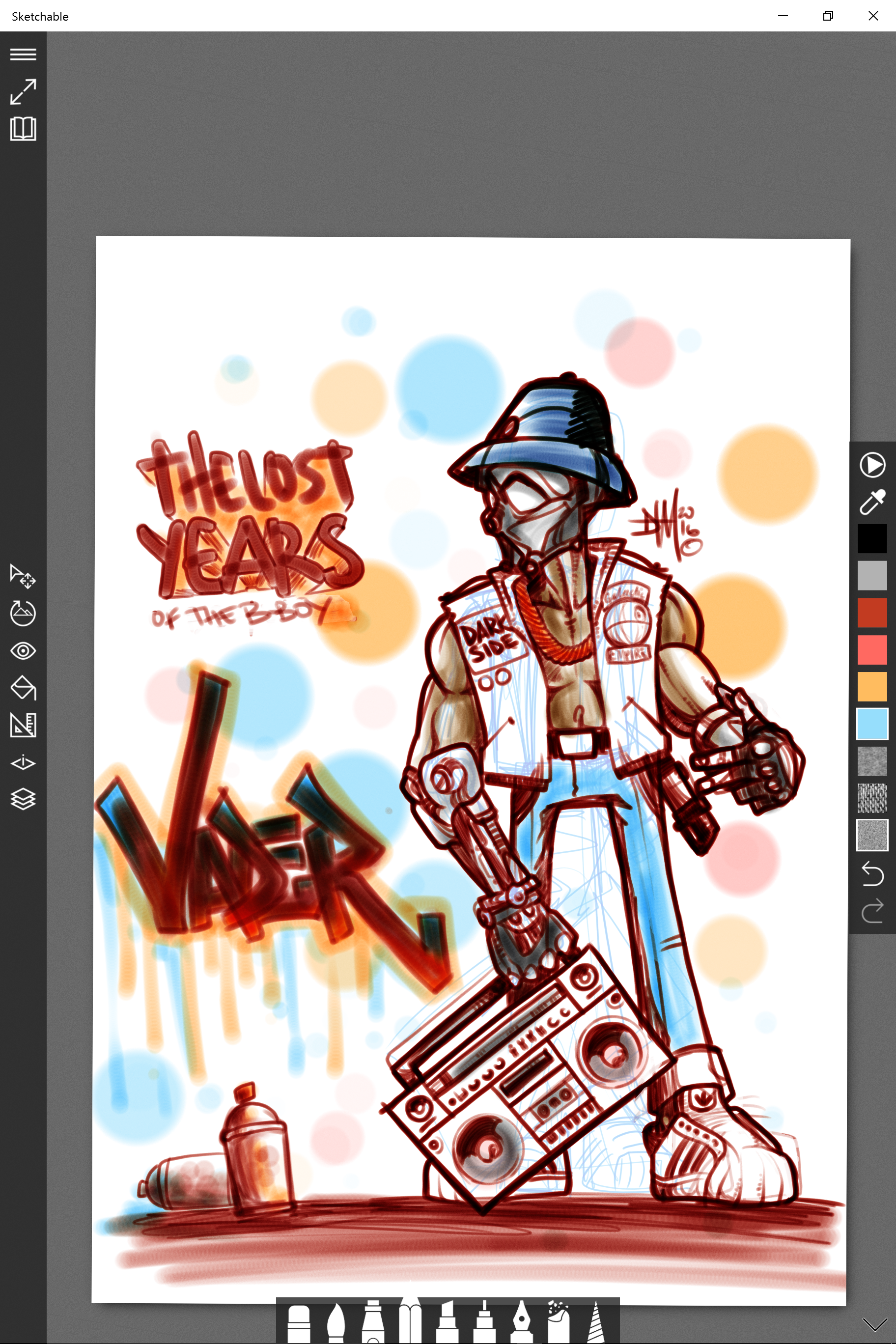Image resolution: width=896 pixels, height=1344 pixels.
Task: Redo the last undone stroke
Action: 872,911
